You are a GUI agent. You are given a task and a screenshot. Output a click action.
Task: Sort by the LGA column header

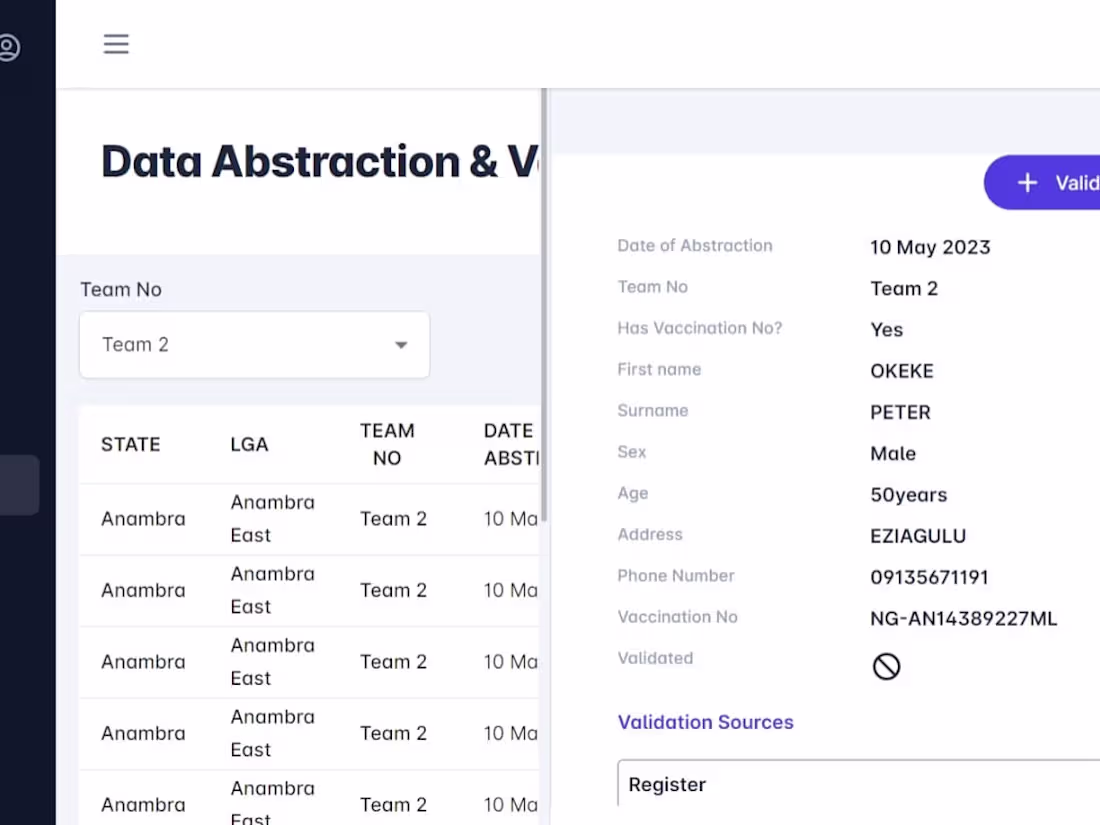[249, 444]
